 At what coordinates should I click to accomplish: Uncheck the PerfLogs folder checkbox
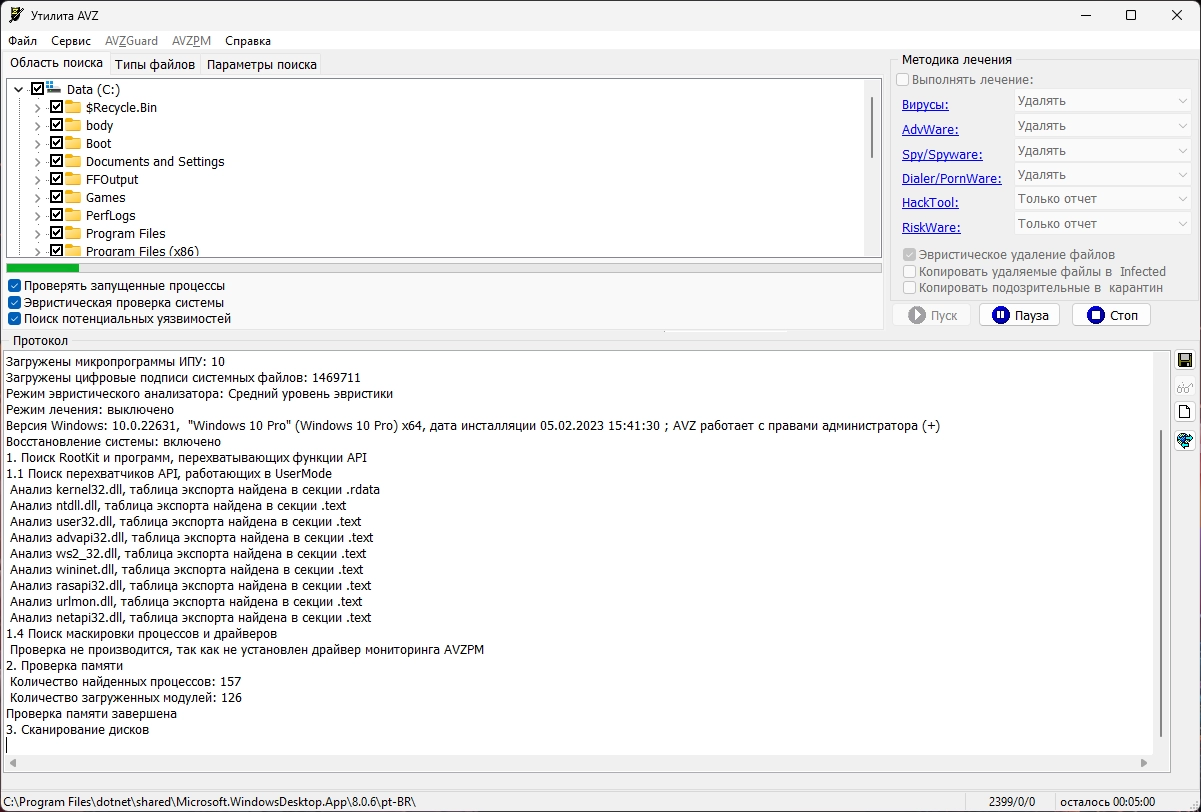point(56,215)
